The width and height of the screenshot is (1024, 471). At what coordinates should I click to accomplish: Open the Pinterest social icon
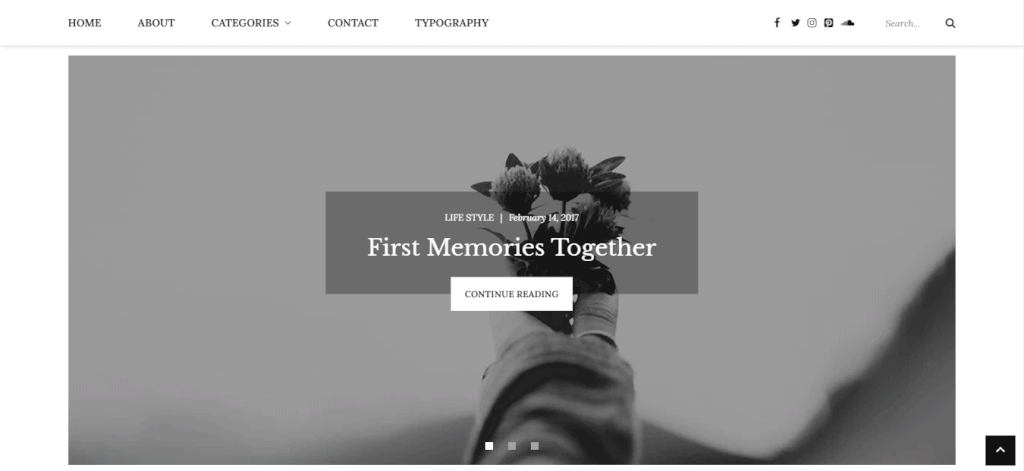tap(828, 23)
